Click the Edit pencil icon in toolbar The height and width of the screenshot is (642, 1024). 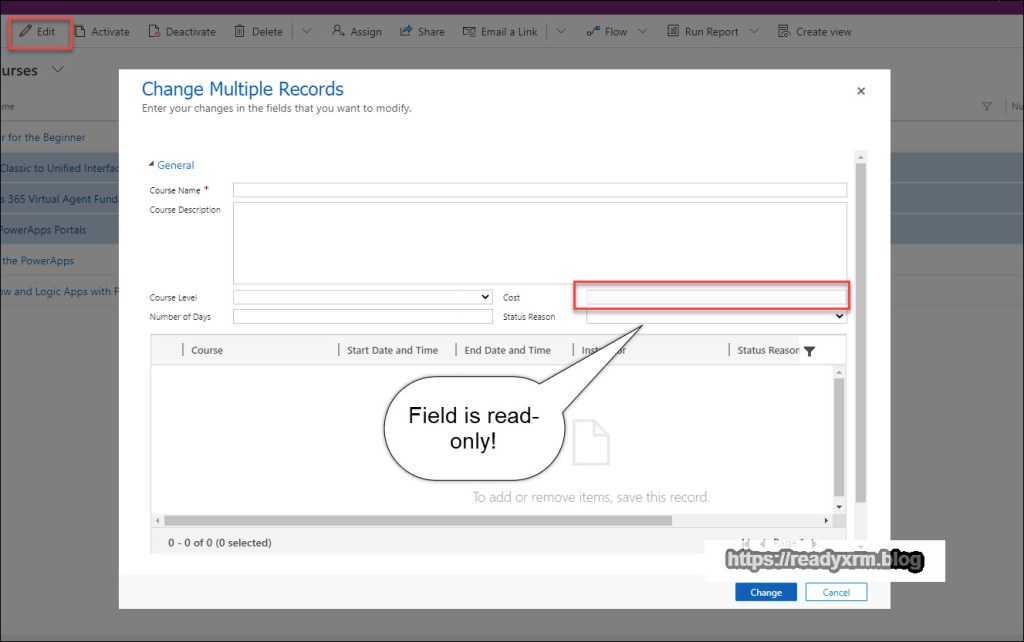coord(26,32)
